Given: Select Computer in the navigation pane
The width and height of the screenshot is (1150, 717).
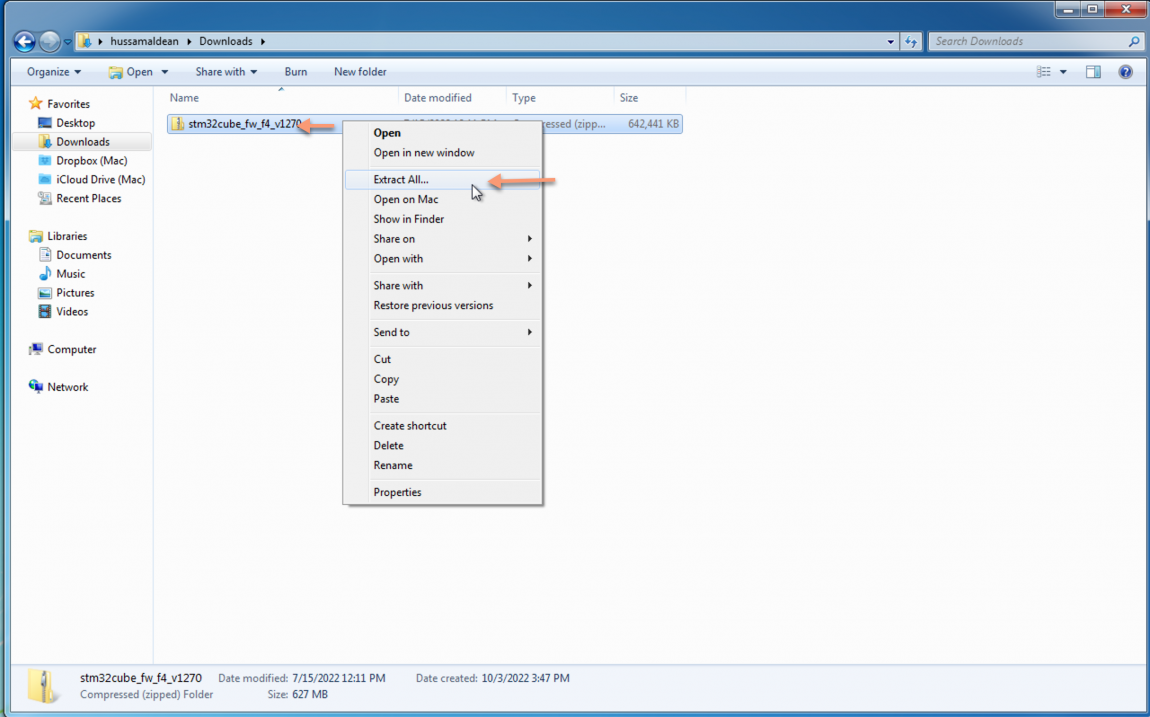Looking at the screenshot, I should coord(71,349).
